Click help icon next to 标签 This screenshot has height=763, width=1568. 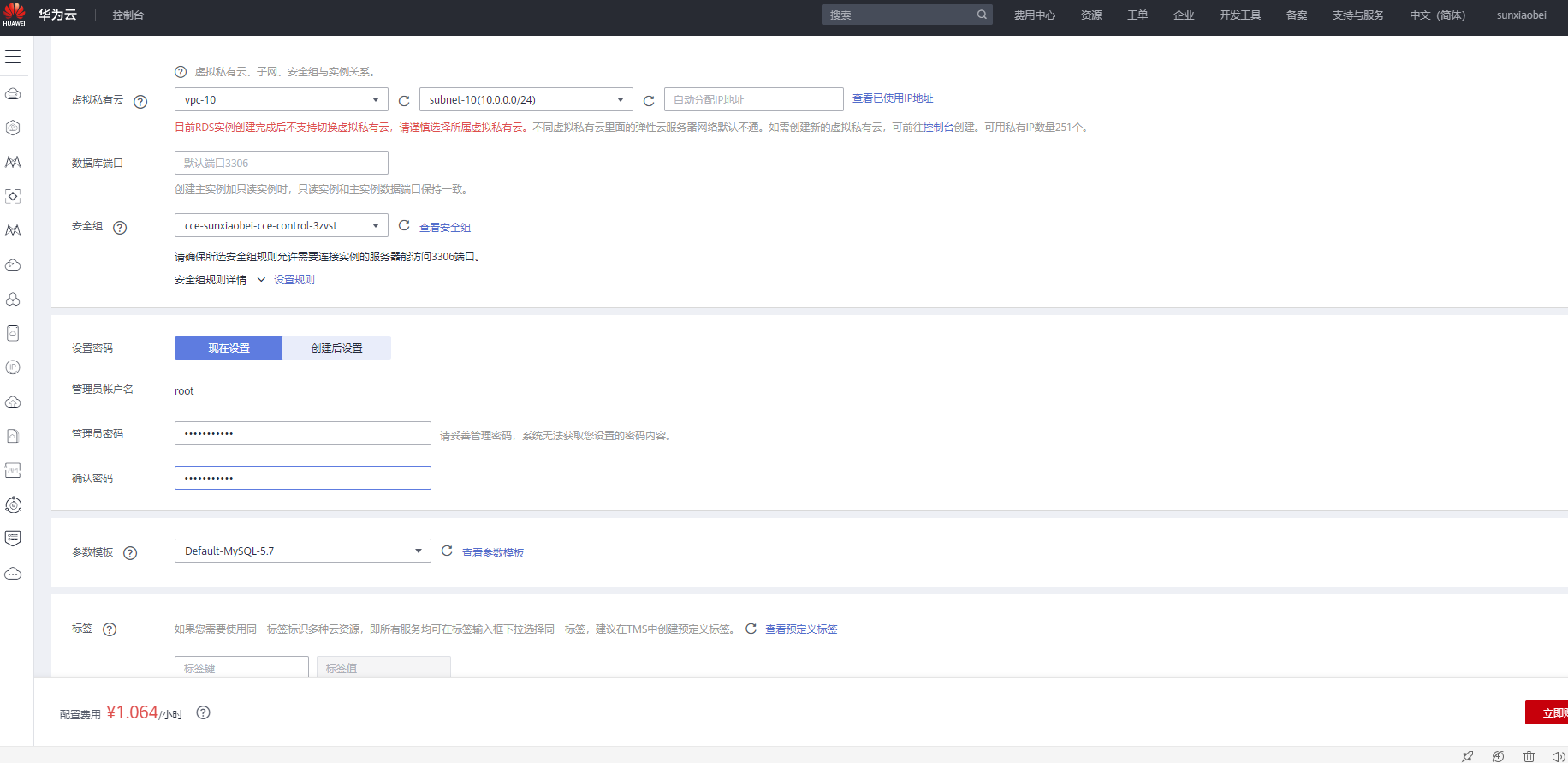110,629
